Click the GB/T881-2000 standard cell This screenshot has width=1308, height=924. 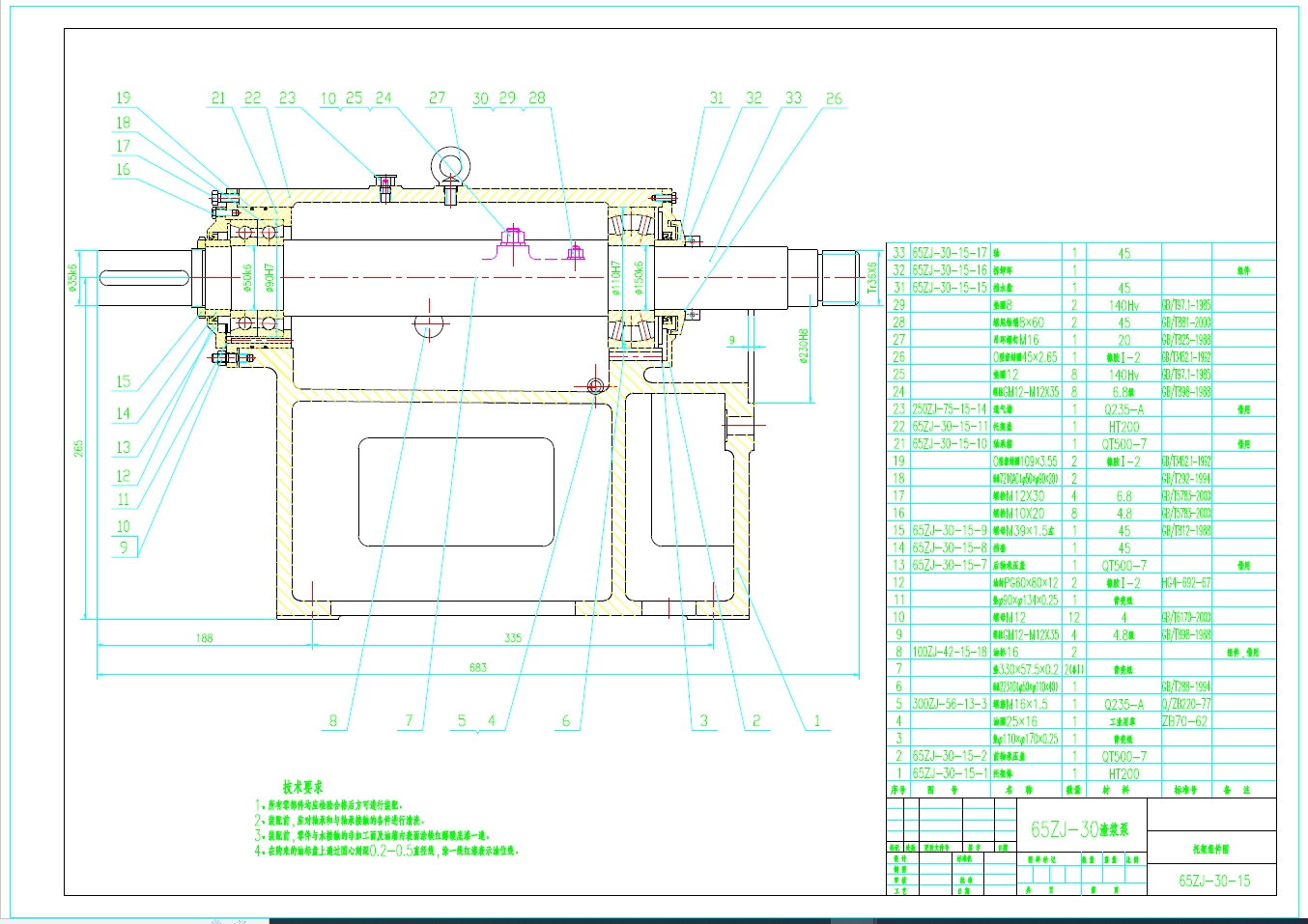click(1186, 322)
